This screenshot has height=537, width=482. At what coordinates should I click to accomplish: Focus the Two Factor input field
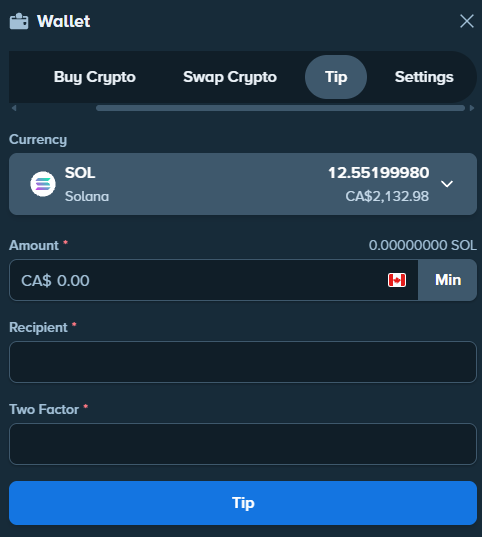243,444
